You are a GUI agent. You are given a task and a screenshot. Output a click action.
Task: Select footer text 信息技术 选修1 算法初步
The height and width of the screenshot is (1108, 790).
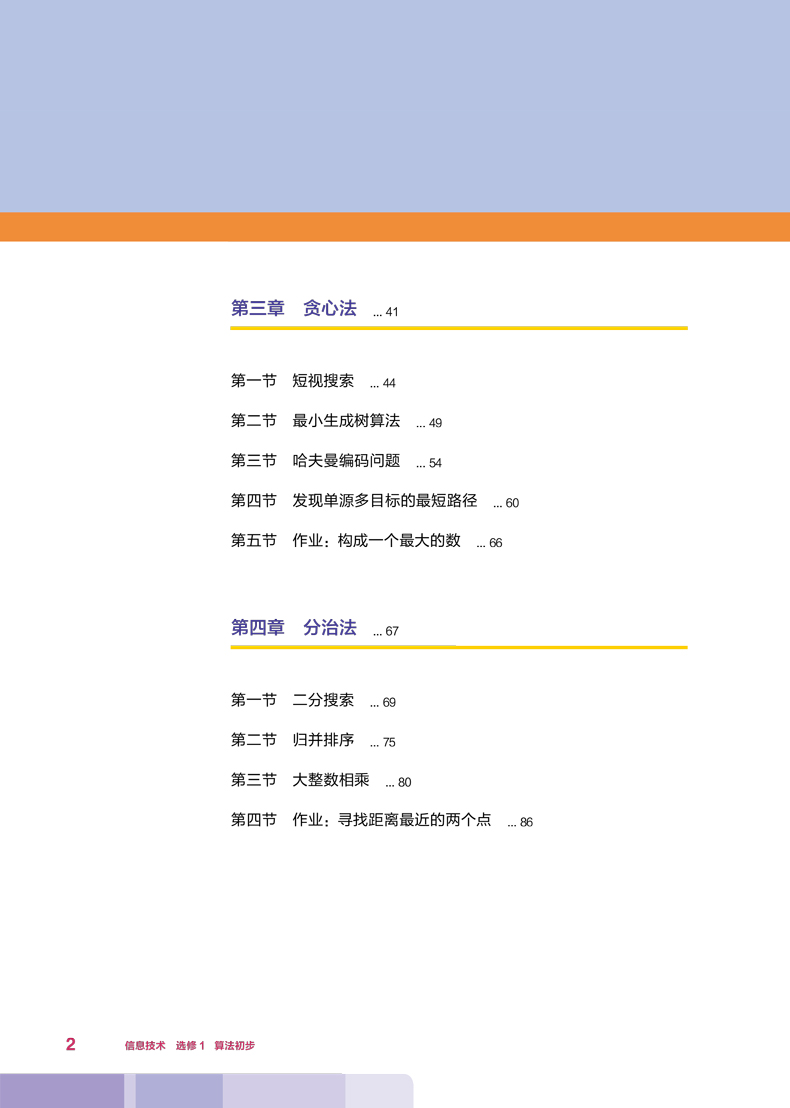click(x=189, y=1046)
